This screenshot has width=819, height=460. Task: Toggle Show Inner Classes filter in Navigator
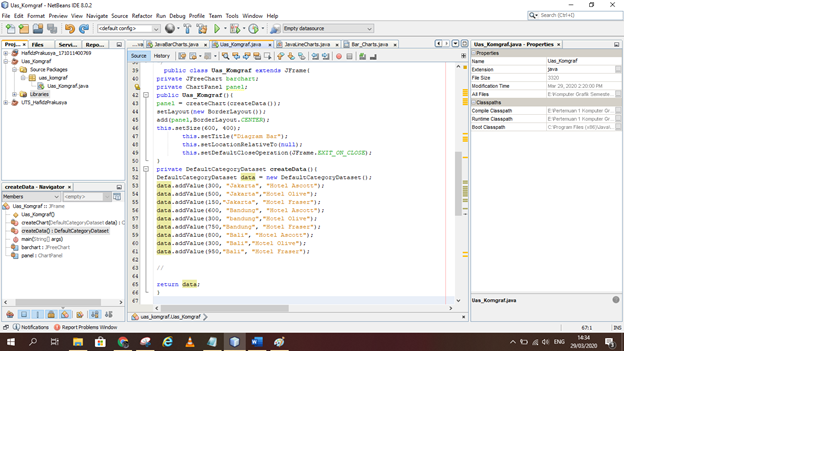point(65,314)
